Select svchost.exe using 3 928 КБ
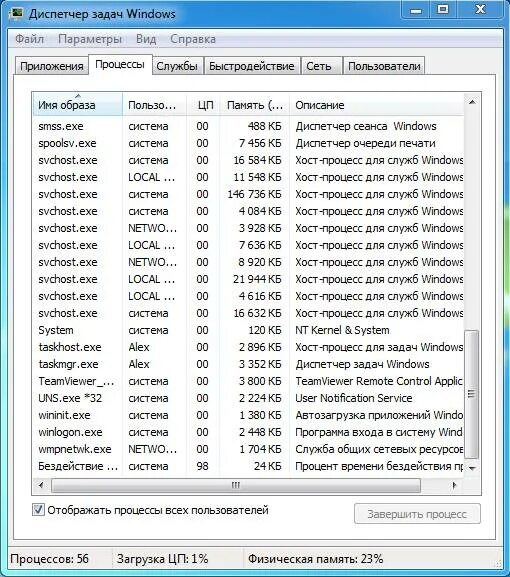Image resolution: width=510 pixels, height=577 pixels. tap(248, 228)
